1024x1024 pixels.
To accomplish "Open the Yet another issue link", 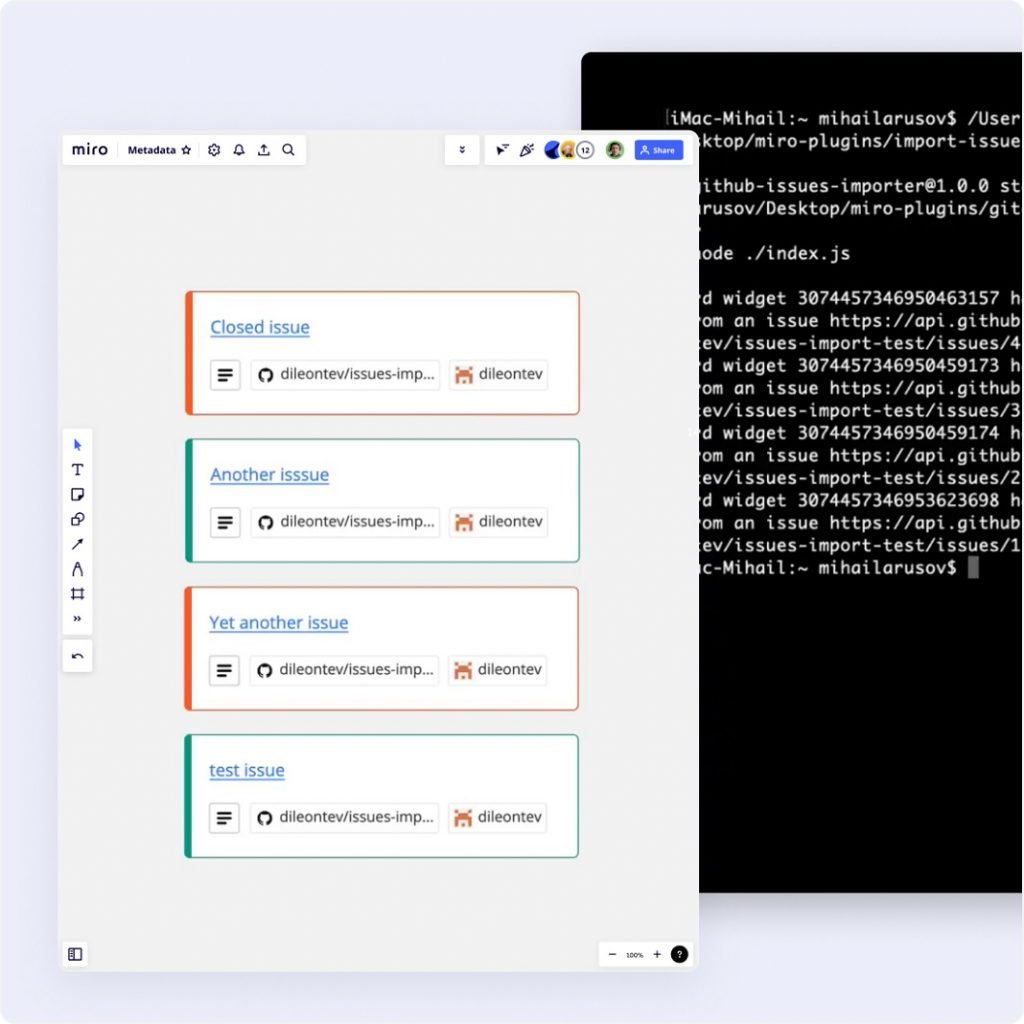I will tap(278, 622).
